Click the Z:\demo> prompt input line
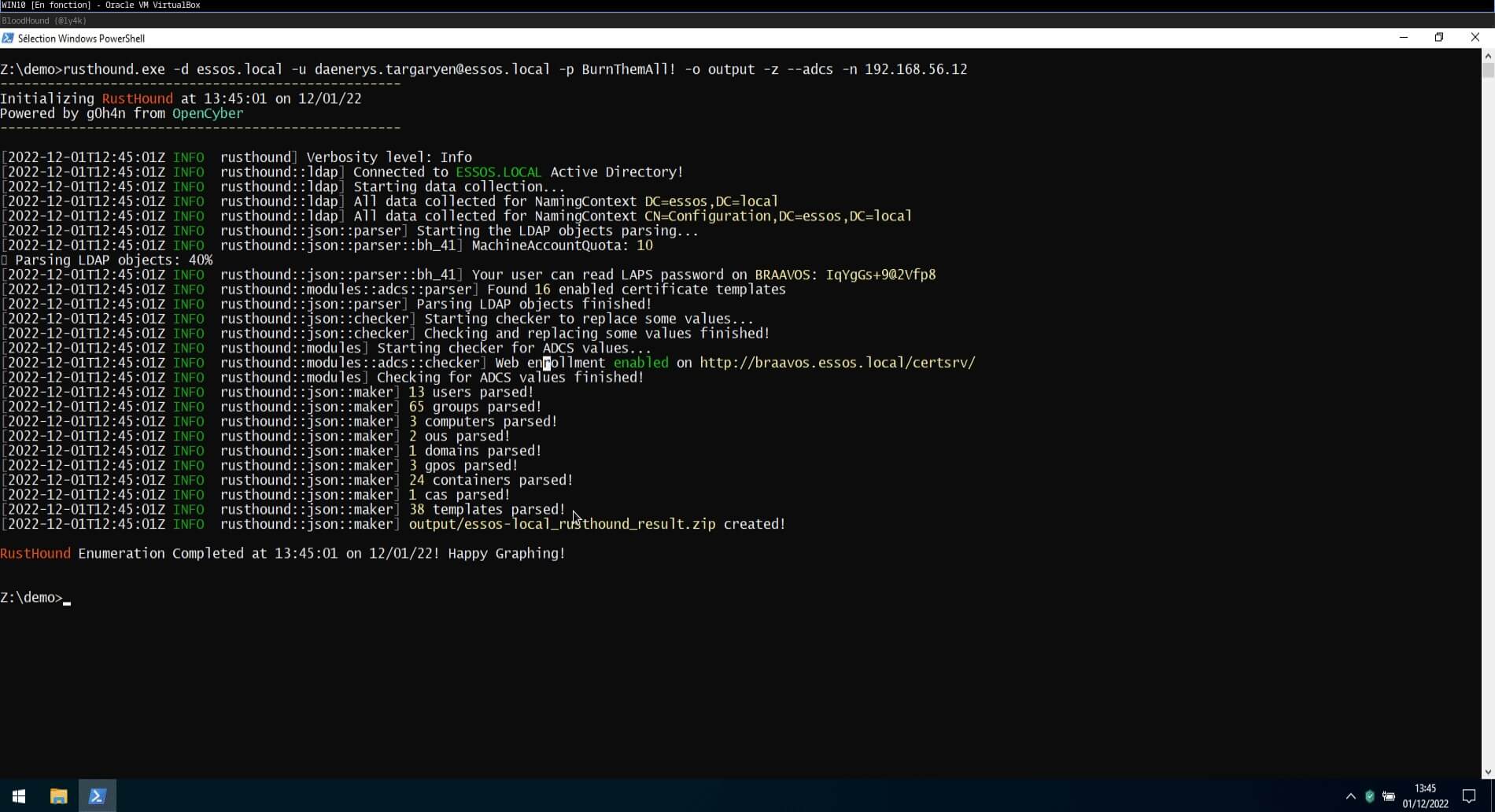The image size is (1495, 812). [x=35, y=598]
